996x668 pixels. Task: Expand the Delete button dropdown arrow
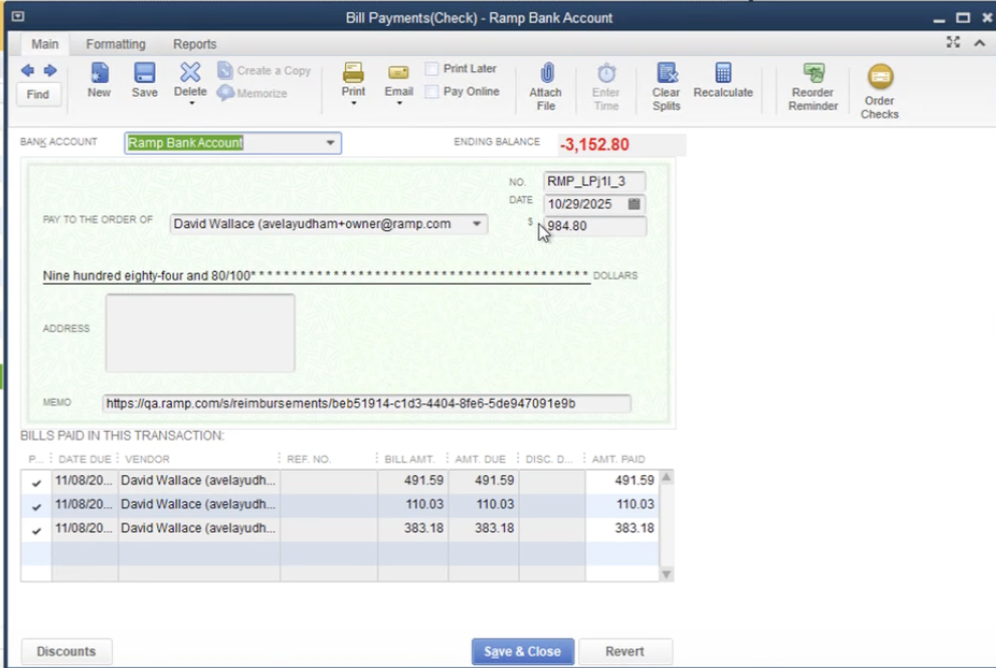[x=190, y=103]
